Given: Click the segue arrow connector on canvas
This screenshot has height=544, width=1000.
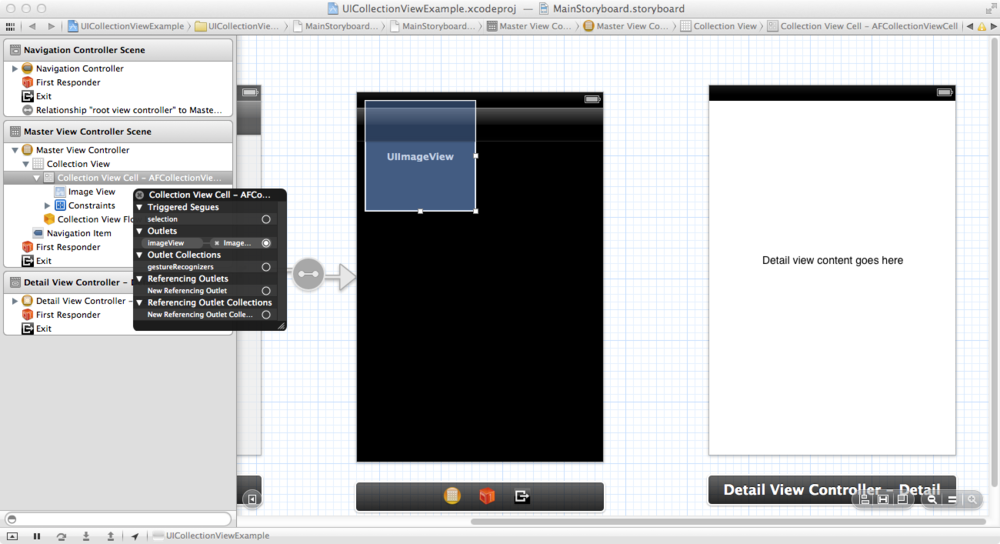Looking at the screenshot, I should point(309,274).
